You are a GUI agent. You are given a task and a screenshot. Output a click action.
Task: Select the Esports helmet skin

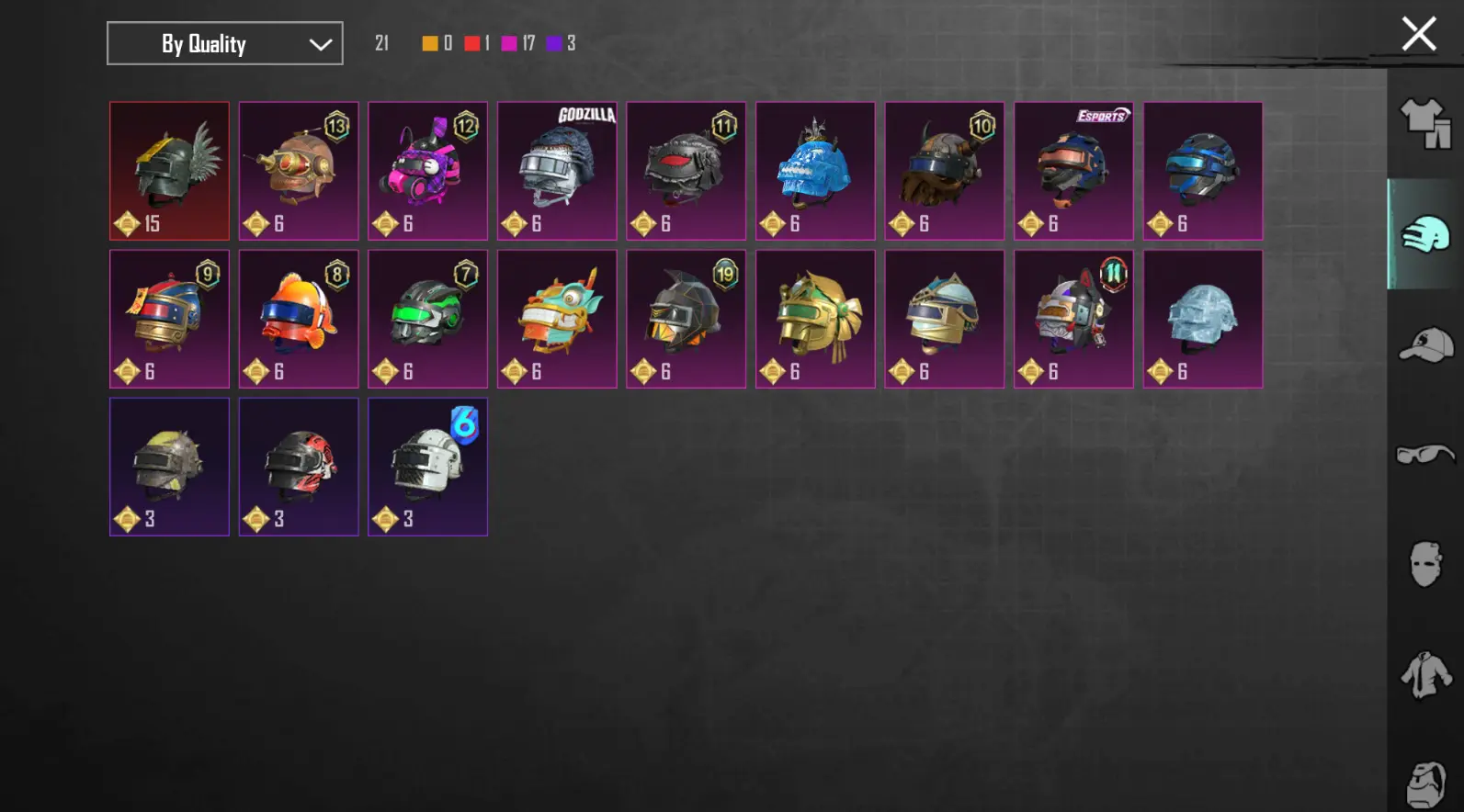pos(1073,171)
